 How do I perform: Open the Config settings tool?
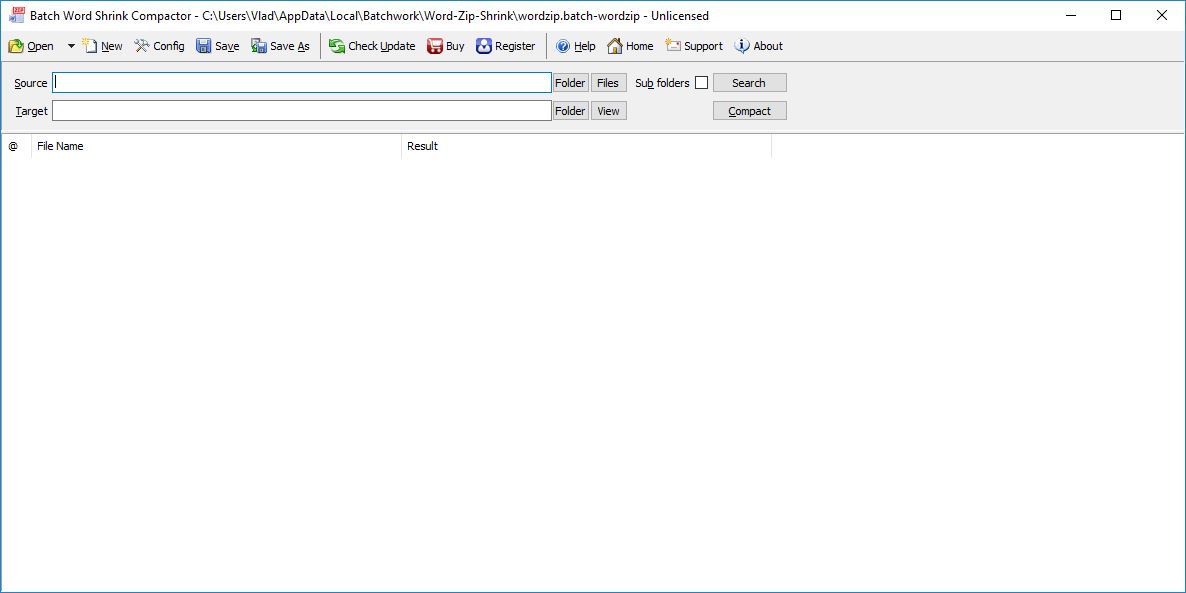coord(160,46)
